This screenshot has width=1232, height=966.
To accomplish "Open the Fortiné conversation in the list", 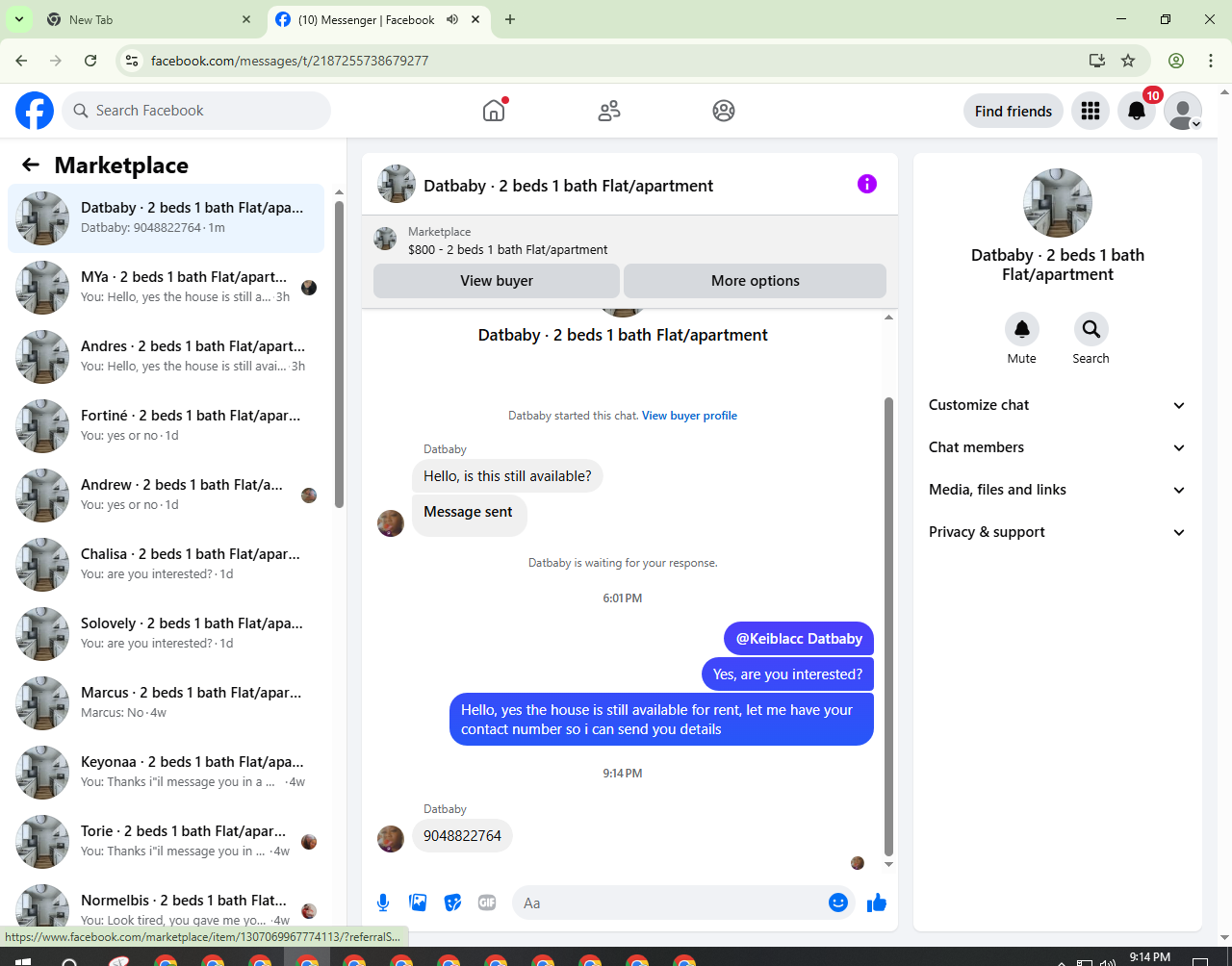I will 166,426.
